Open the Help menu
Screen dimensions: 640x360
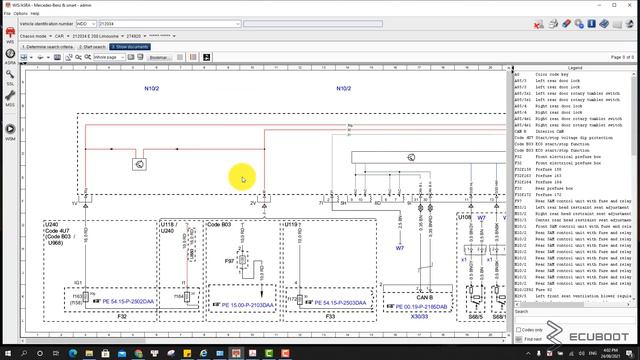(35, 13)
